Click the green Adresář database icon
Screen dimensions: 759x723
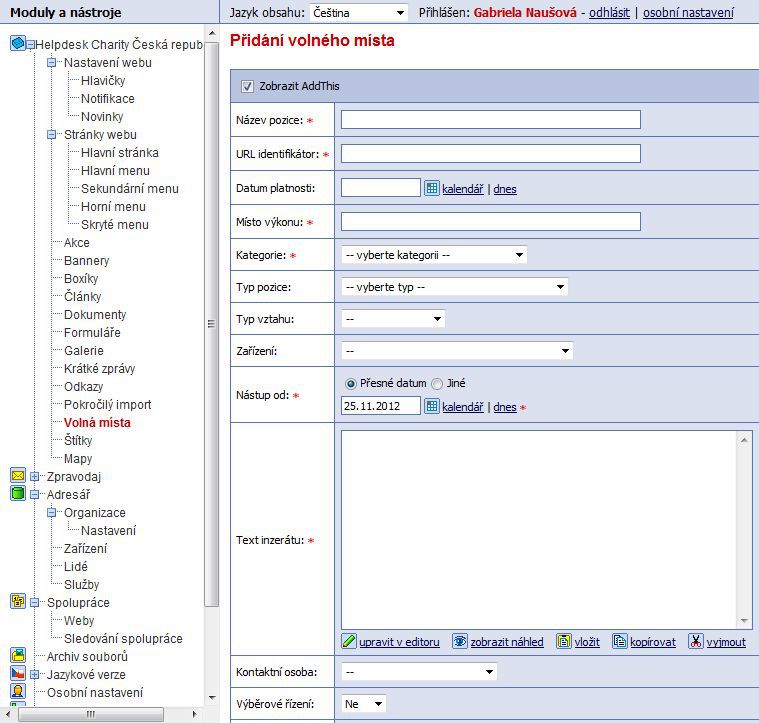click(18, 494)
